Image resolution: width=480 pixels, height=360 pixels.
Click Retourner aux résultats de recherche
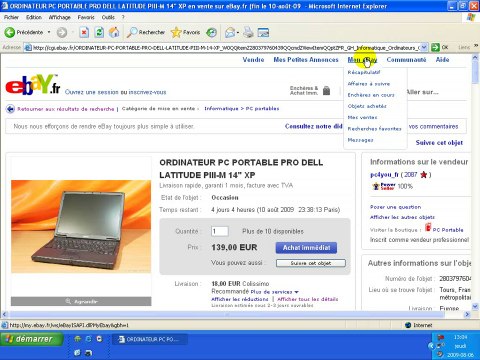pos(66,109)
